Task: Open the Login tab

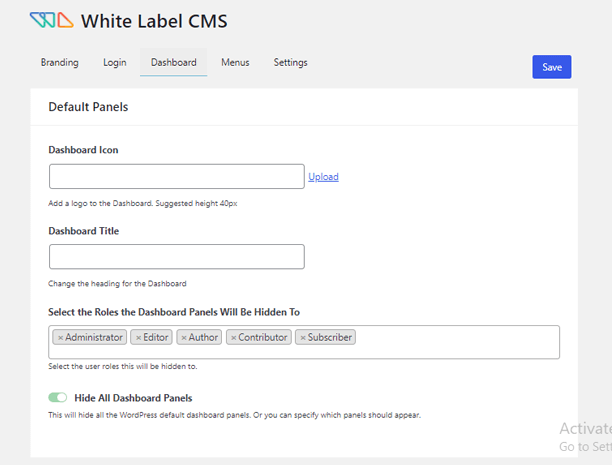Action: [114, 63]
